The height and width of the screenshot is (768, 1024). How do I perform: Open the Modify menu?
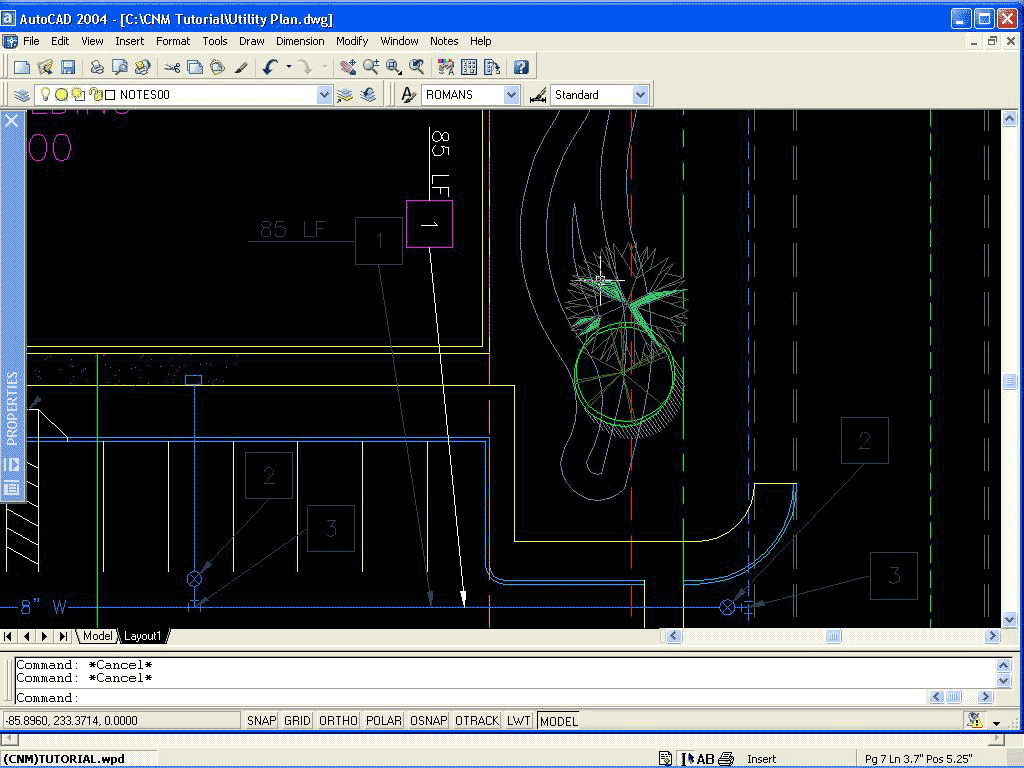pos(352,41)
